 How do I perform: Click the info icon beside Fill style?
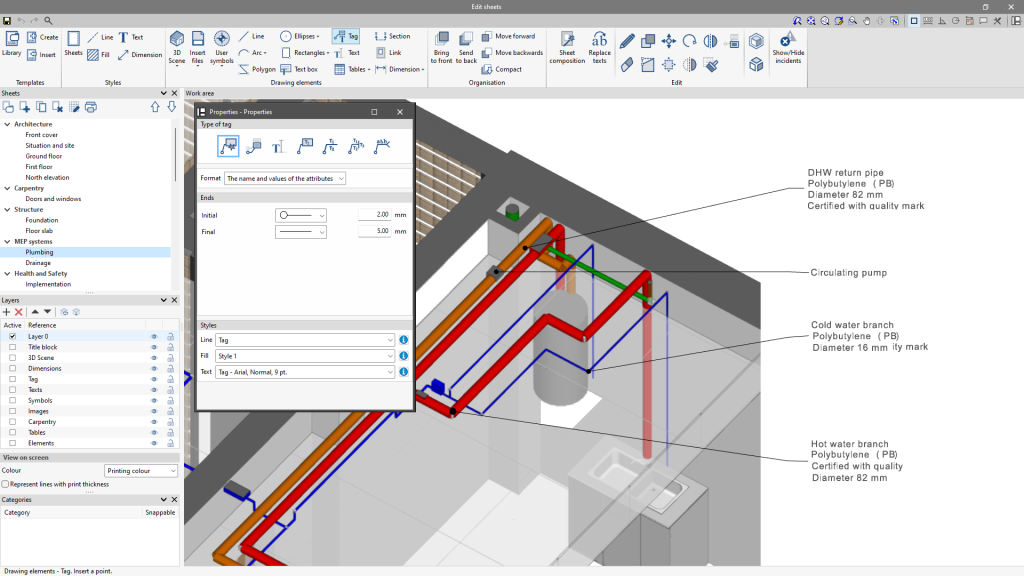(x=404, y=356)
